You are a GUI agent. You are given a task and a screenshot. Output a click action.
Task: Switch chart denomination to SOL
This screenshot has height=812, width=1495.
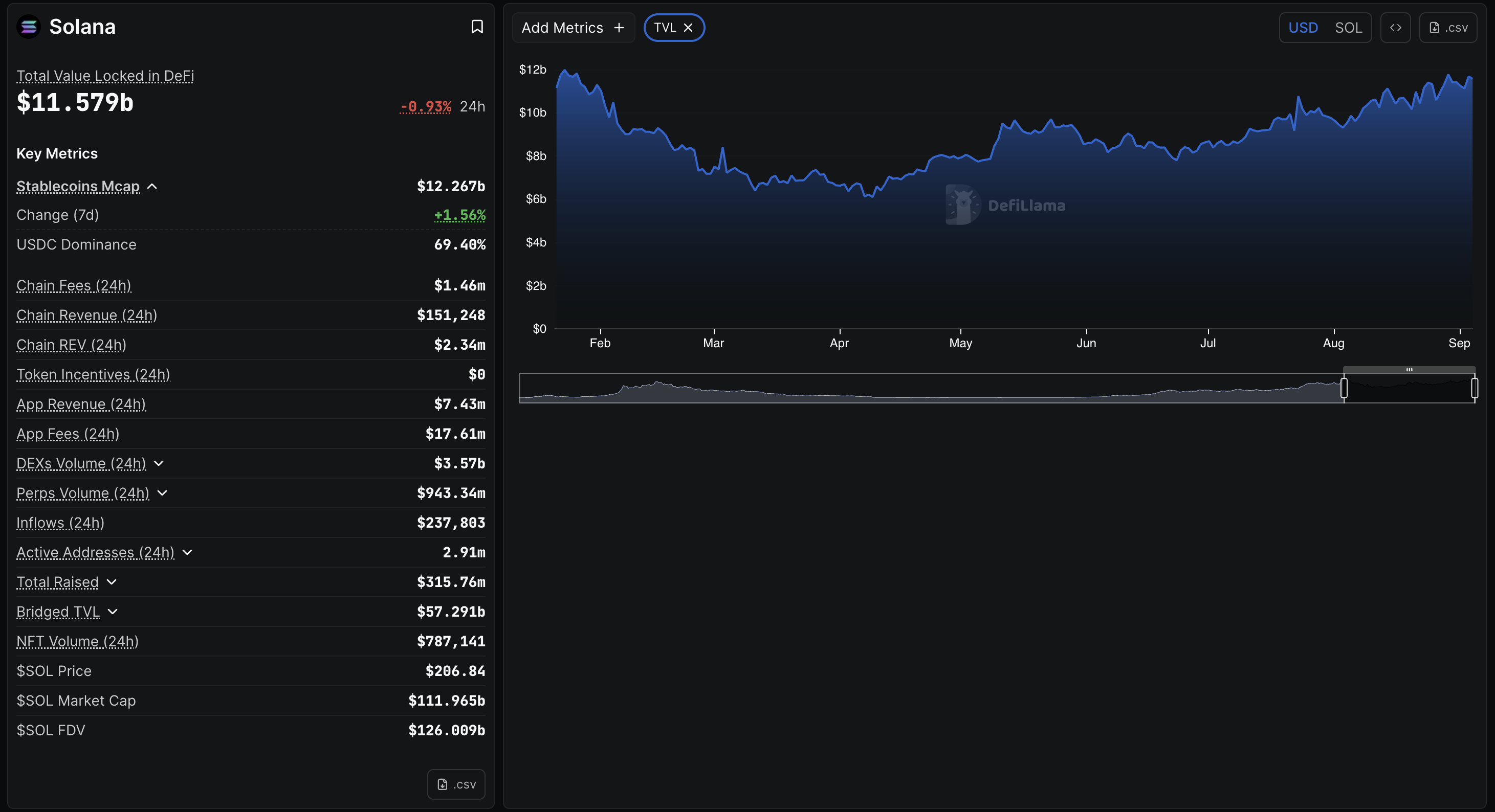1348,28
